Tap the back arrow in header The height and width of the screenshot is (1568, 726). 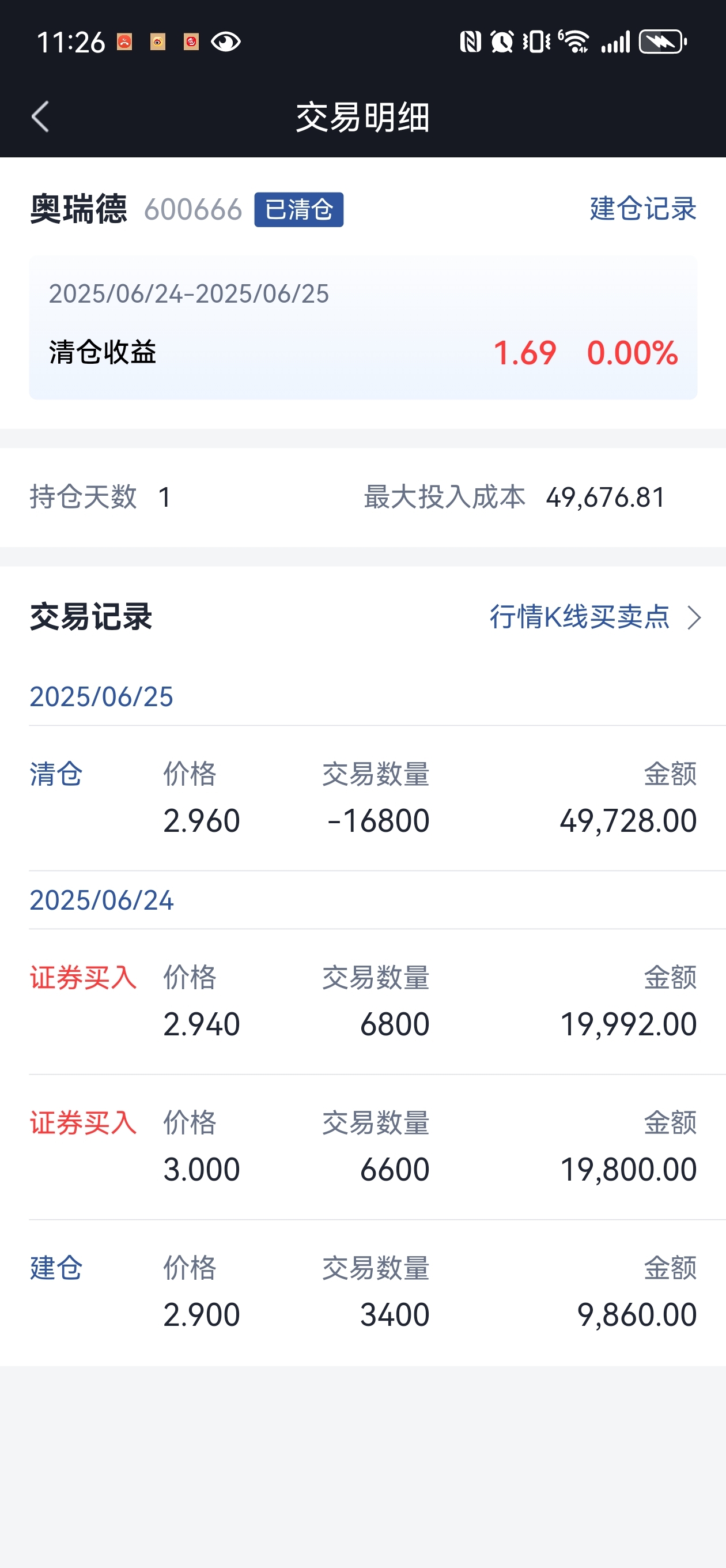(x=40, y=117)
